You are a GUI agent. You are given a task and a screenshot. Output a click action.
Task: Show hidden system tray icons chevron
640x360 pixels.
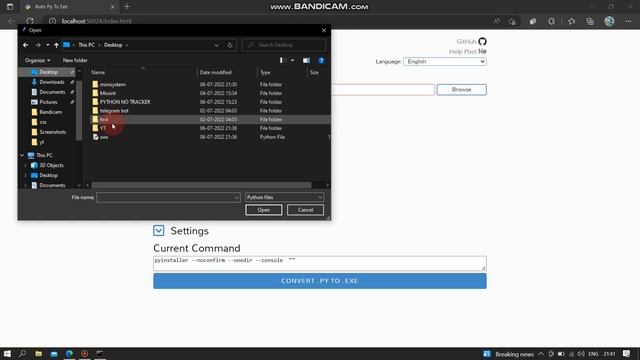[x=541, y=353]
